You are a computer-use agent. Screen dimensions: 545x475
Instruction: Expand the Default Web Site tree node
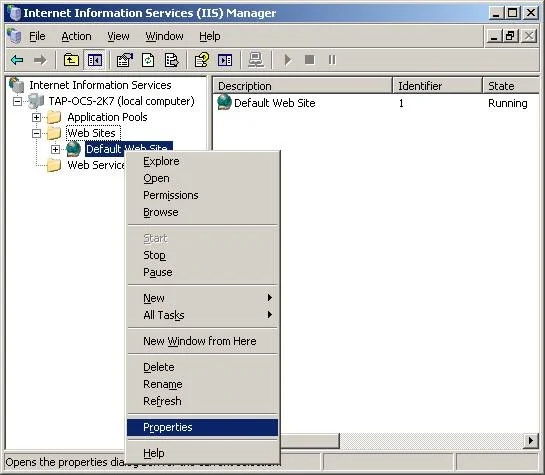55,149
